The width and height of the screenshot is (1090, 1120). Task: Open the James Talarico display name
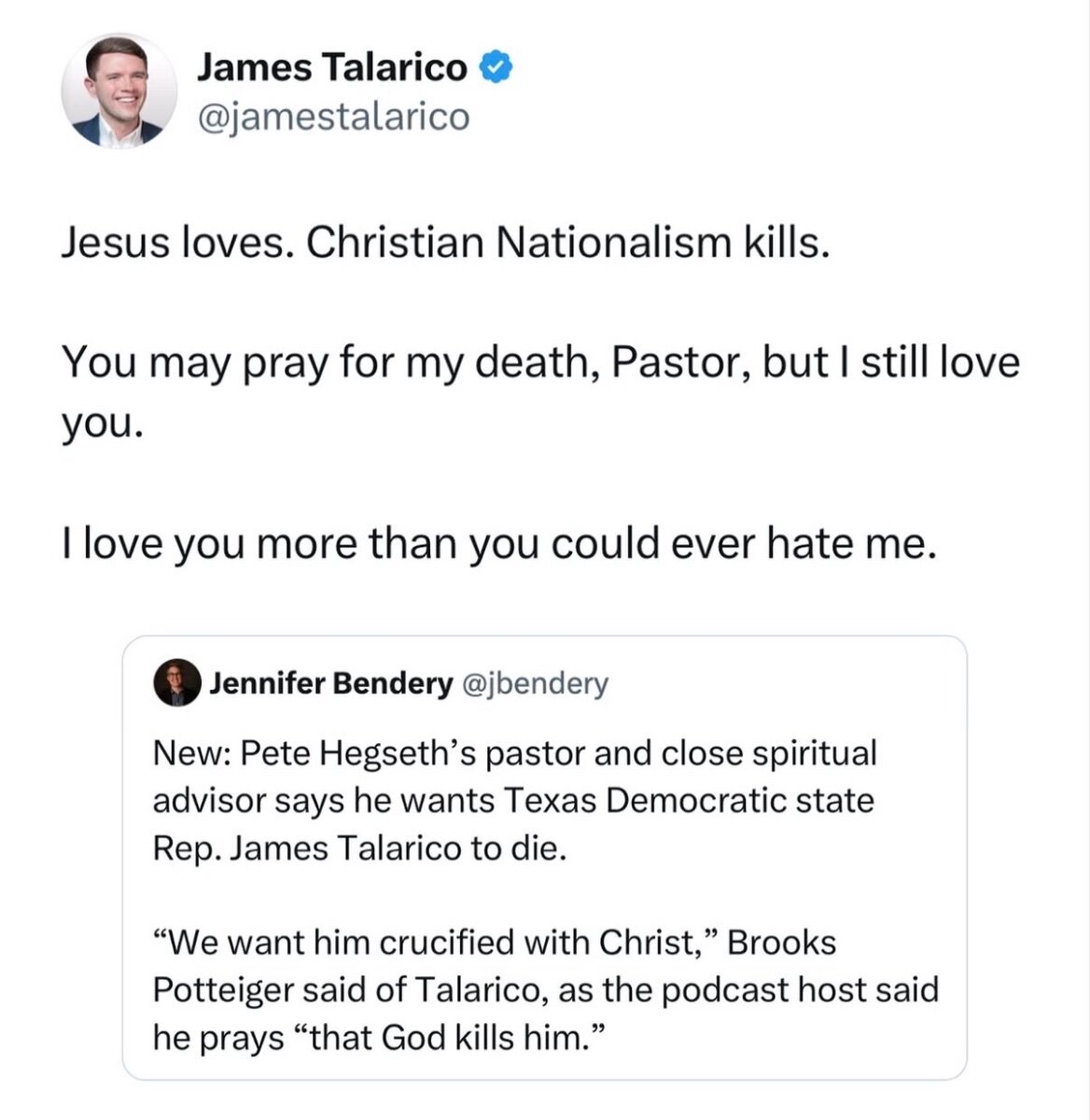point(331,67)
